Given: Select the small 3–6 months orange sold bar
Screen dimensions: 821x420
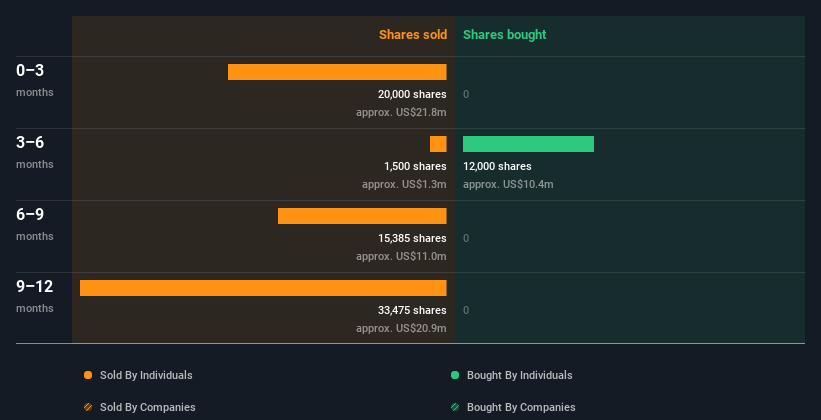Looking at the screenshot, I should click(x=438, y=144).
